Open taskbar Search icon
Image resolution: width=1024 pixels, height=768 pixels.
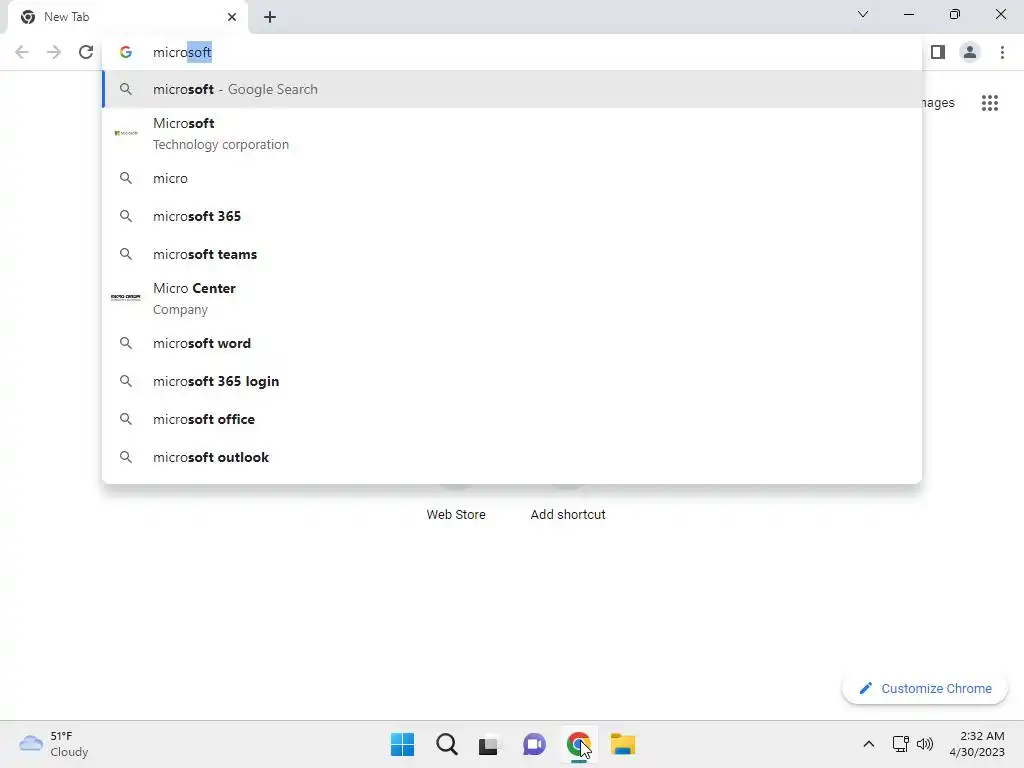[447, 744]
